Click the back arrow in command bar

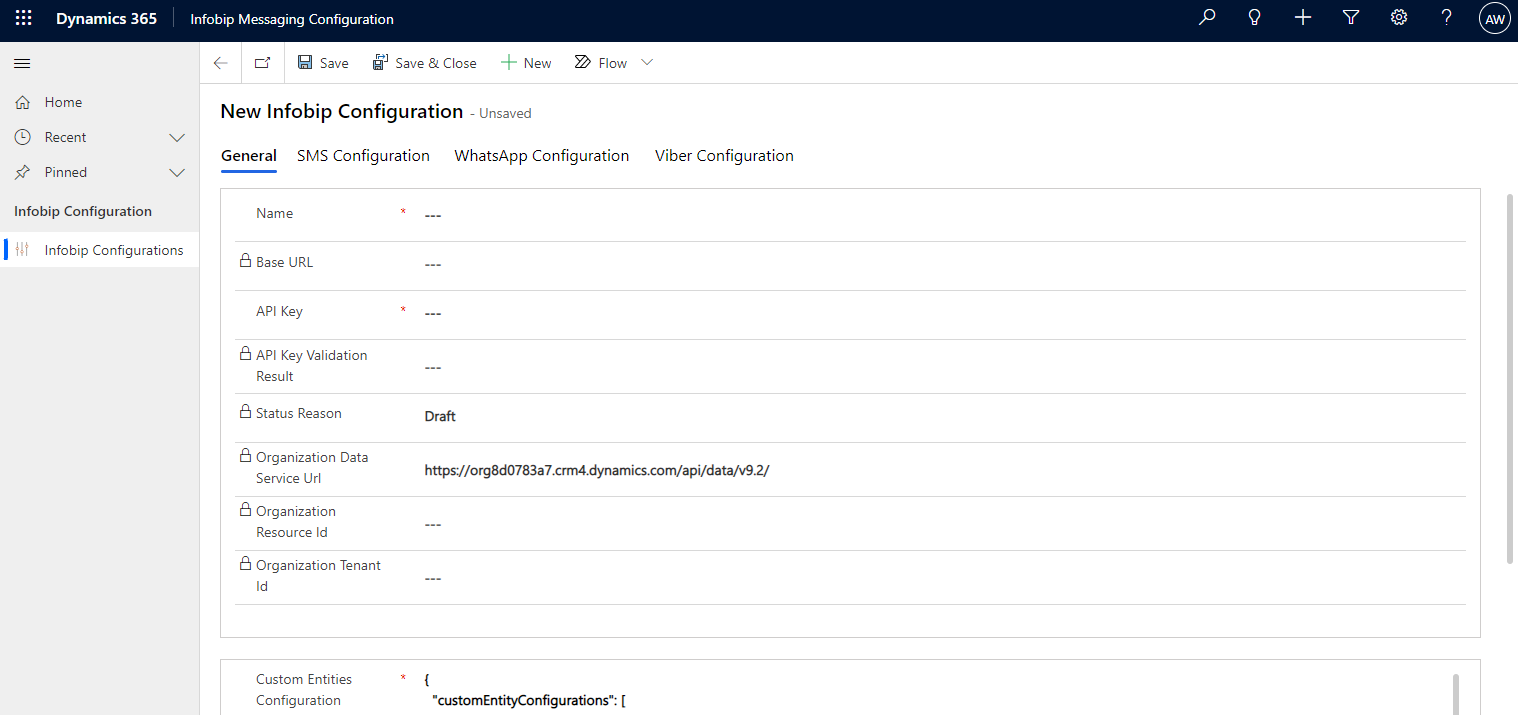(221, 63)
